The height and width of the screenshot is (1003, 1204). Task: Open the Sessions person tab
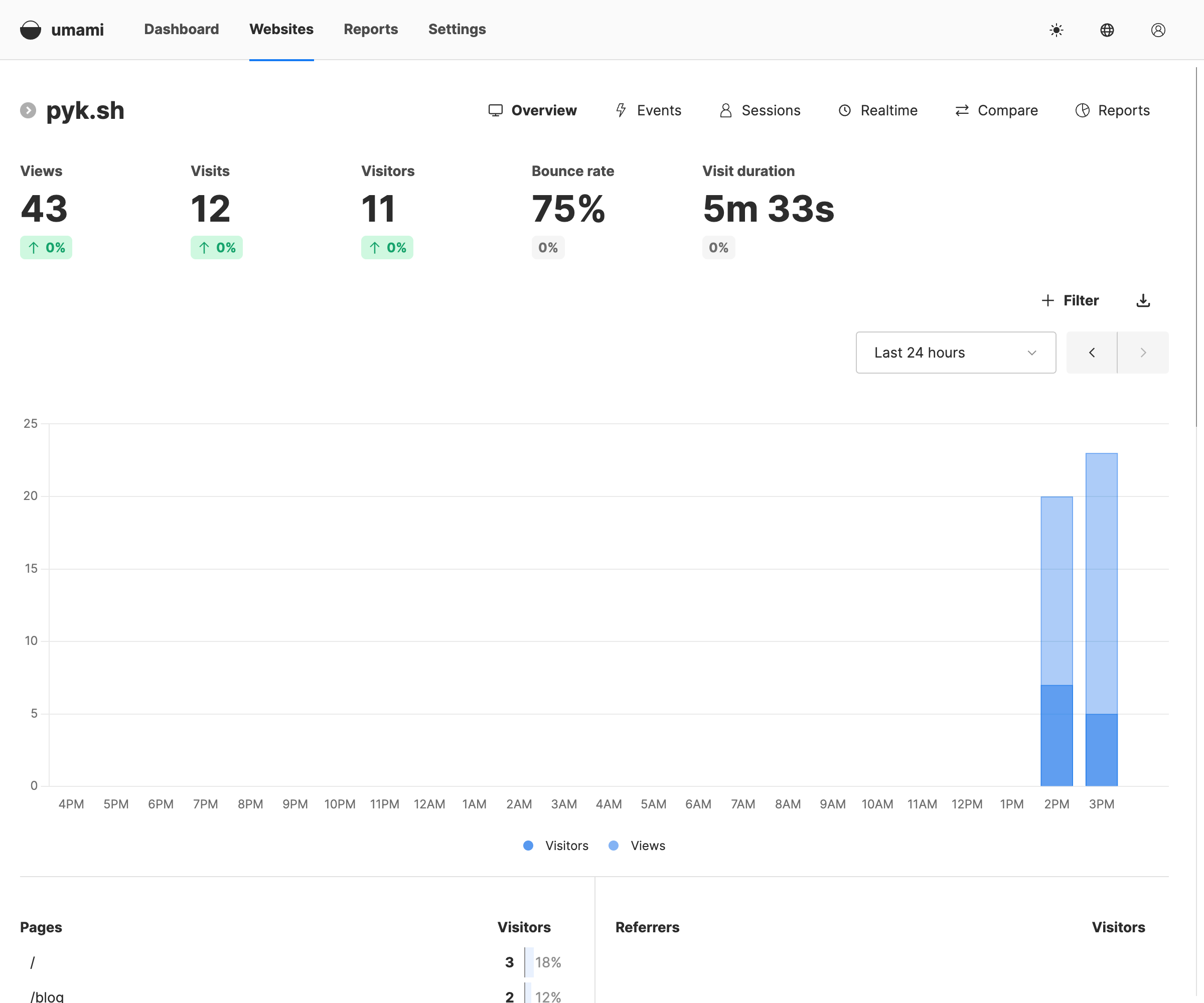760,110
